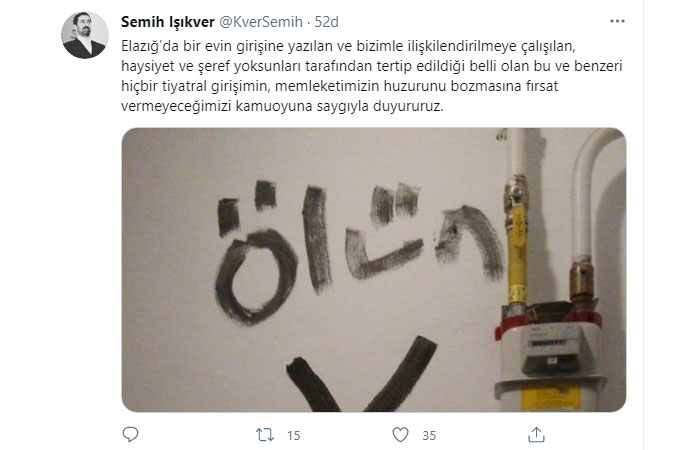The height and width of the screenshot is (450, 690).
Task: Click the reply speech bubble icon
Action: 130,435
